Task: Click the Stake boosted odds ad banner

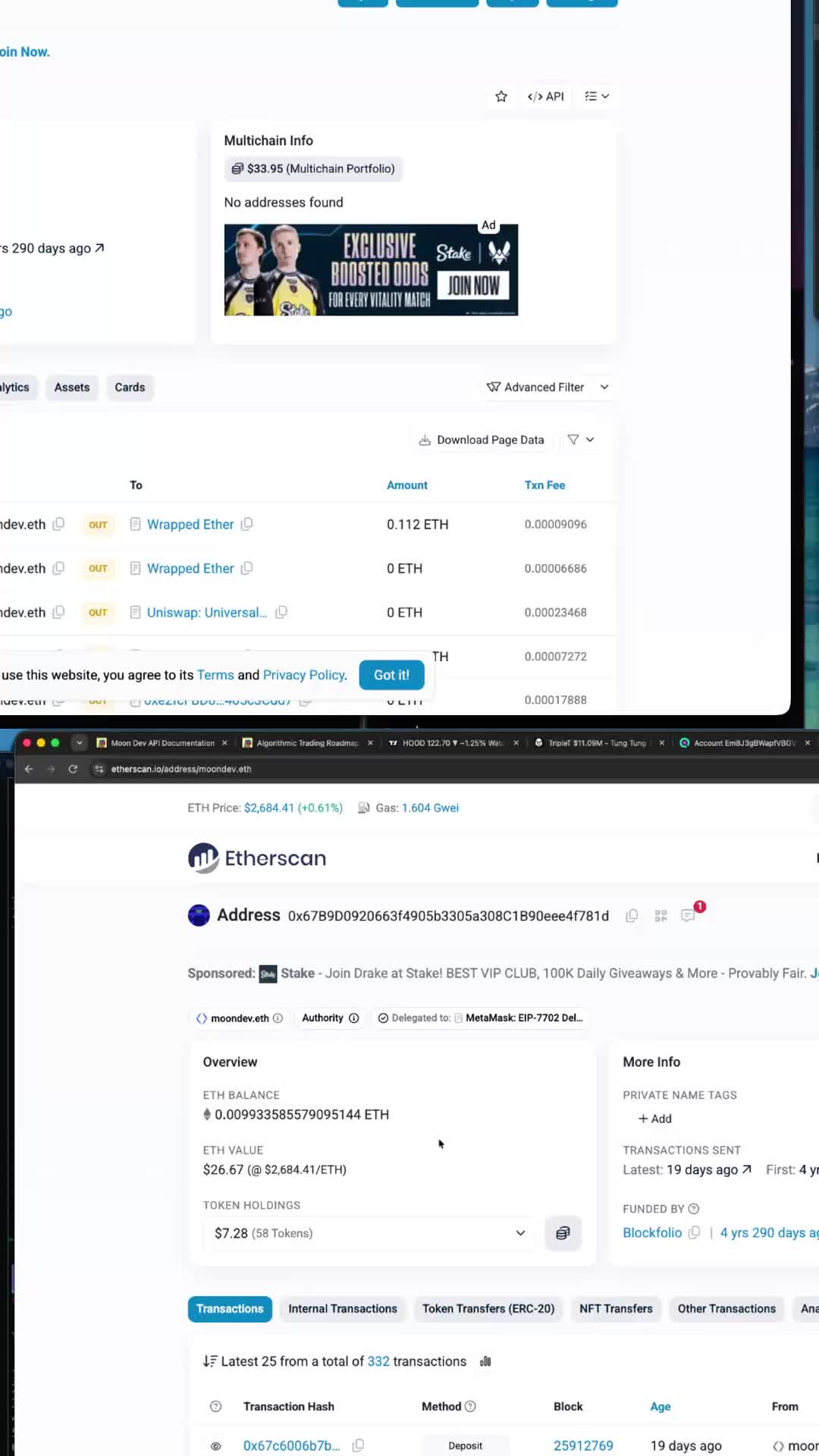Action: (371, 270)
